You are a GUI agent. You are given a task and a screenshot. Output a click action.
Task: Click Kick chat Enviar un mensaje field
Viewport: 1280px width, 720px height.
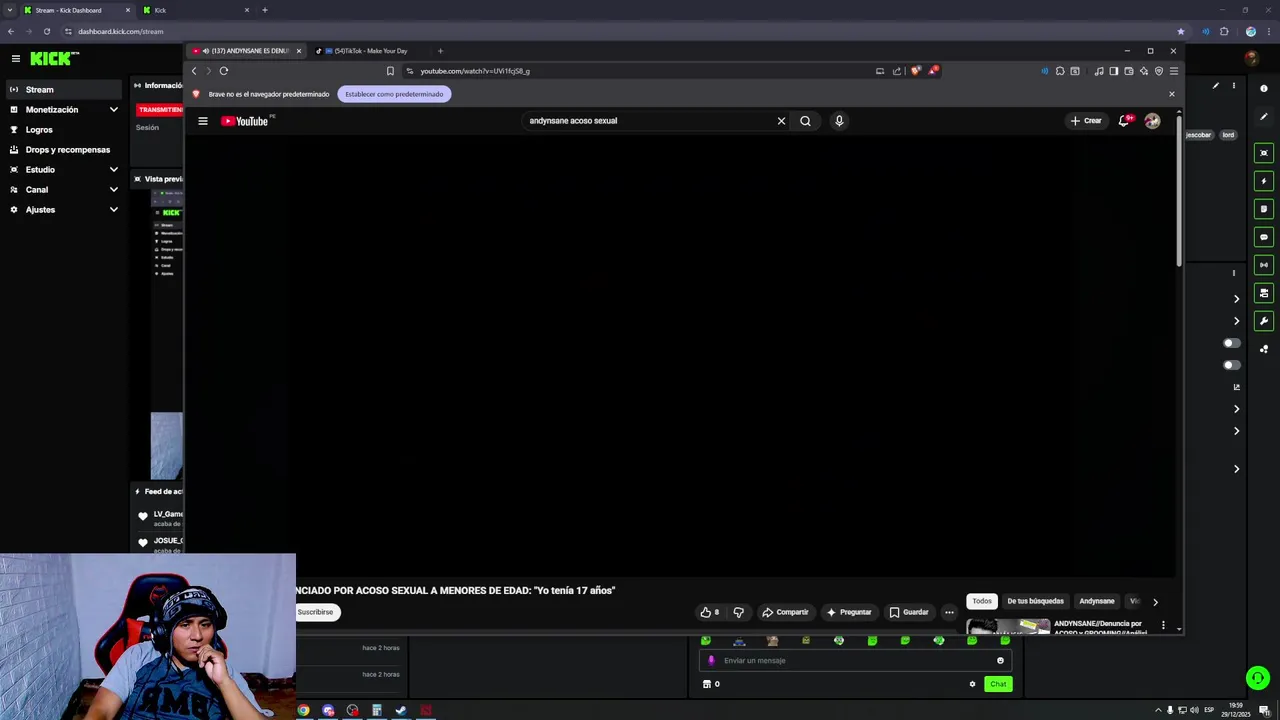click(x=855, y=661)
